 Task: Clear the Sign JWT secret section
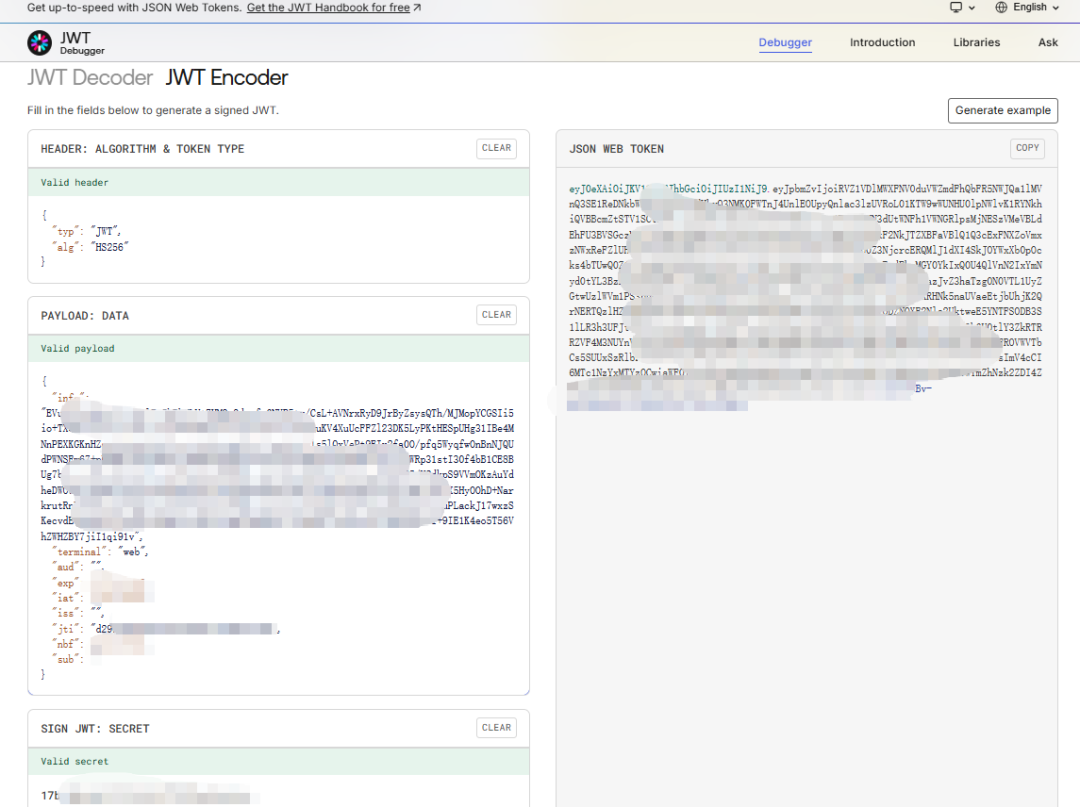point(497,728)
